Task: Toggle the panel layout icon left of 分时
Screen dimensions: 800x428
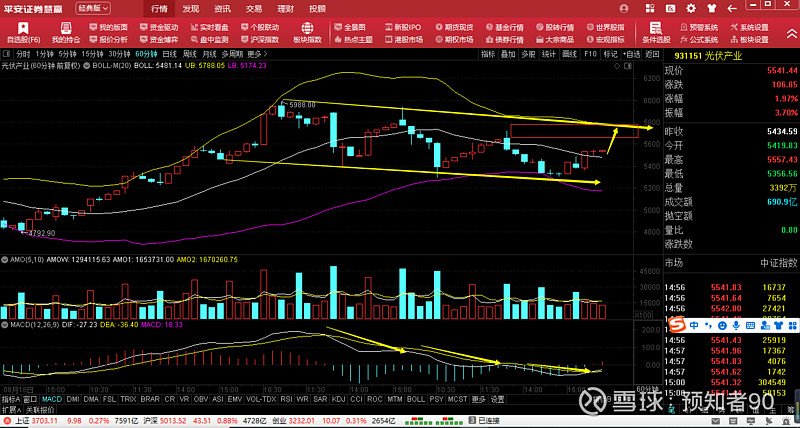Action: click(x=6, y=54)
